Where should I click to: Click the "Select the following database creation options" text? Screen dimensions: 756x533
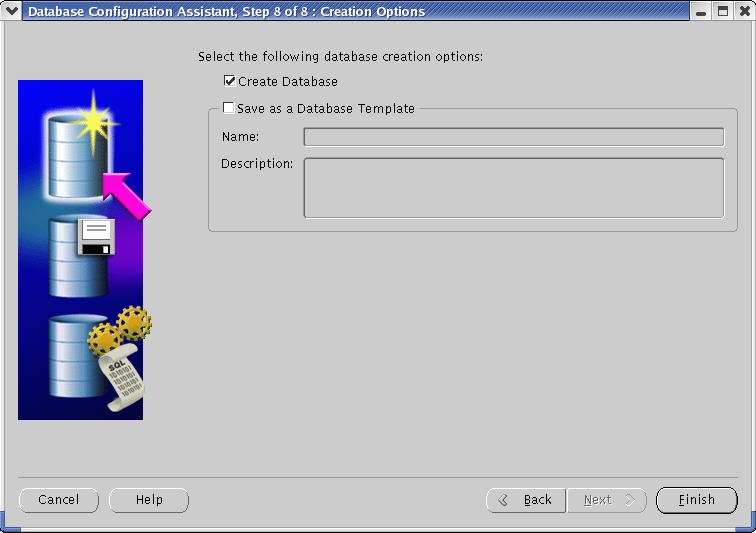point(340,57)
